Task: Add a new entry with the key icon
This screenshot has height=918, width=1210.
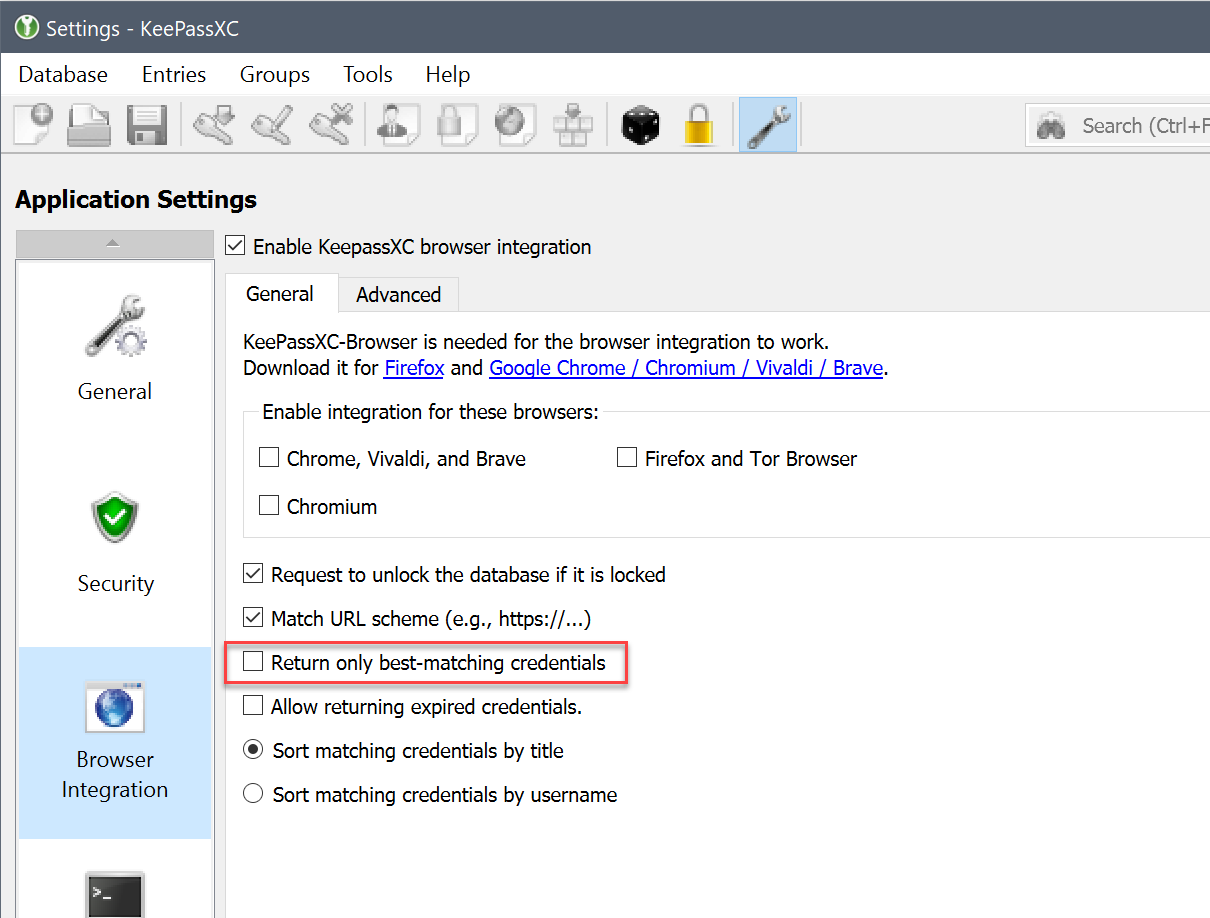Action: 214,124
